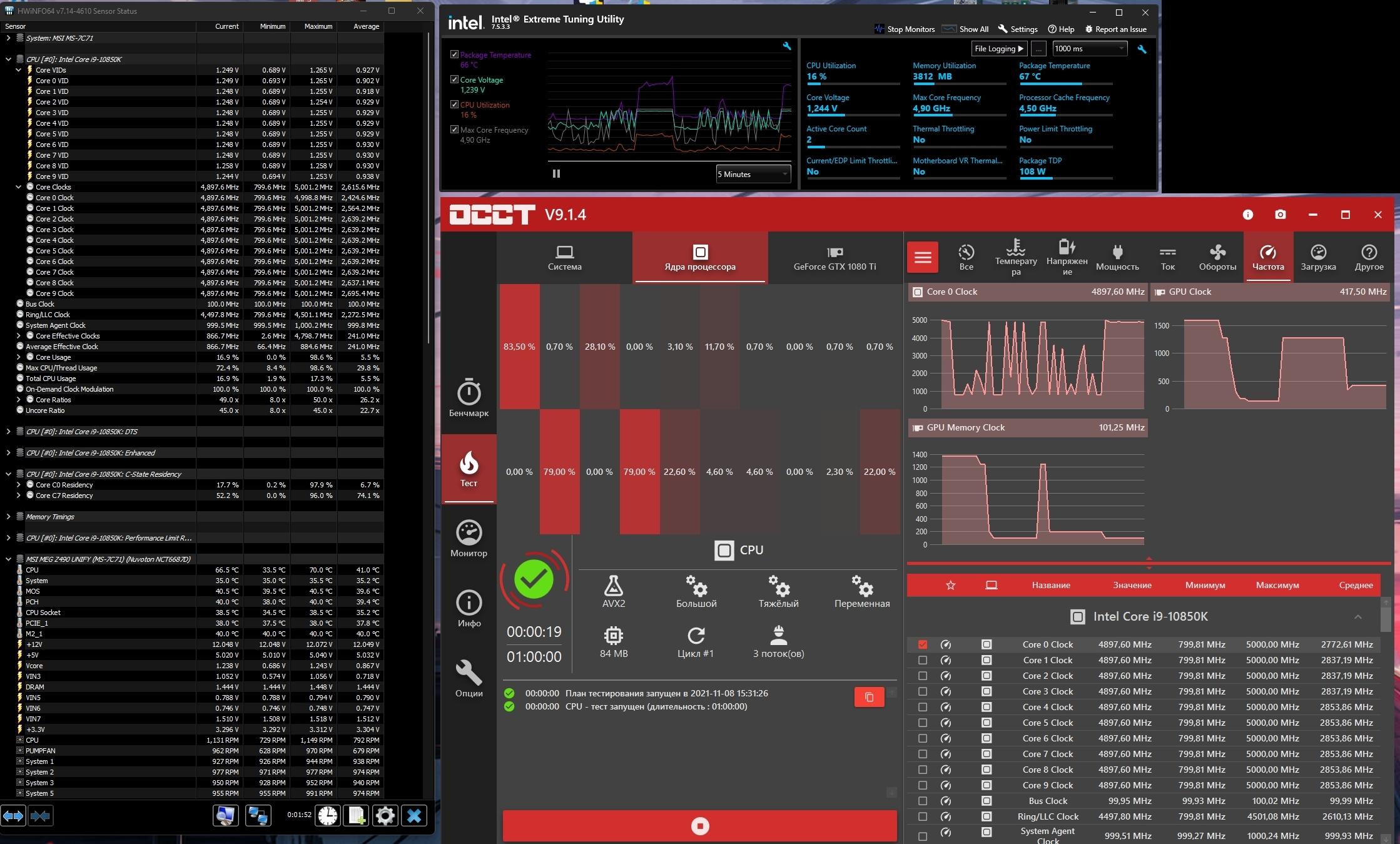Expand the Memory Timings node

click(x=8, y=517)
